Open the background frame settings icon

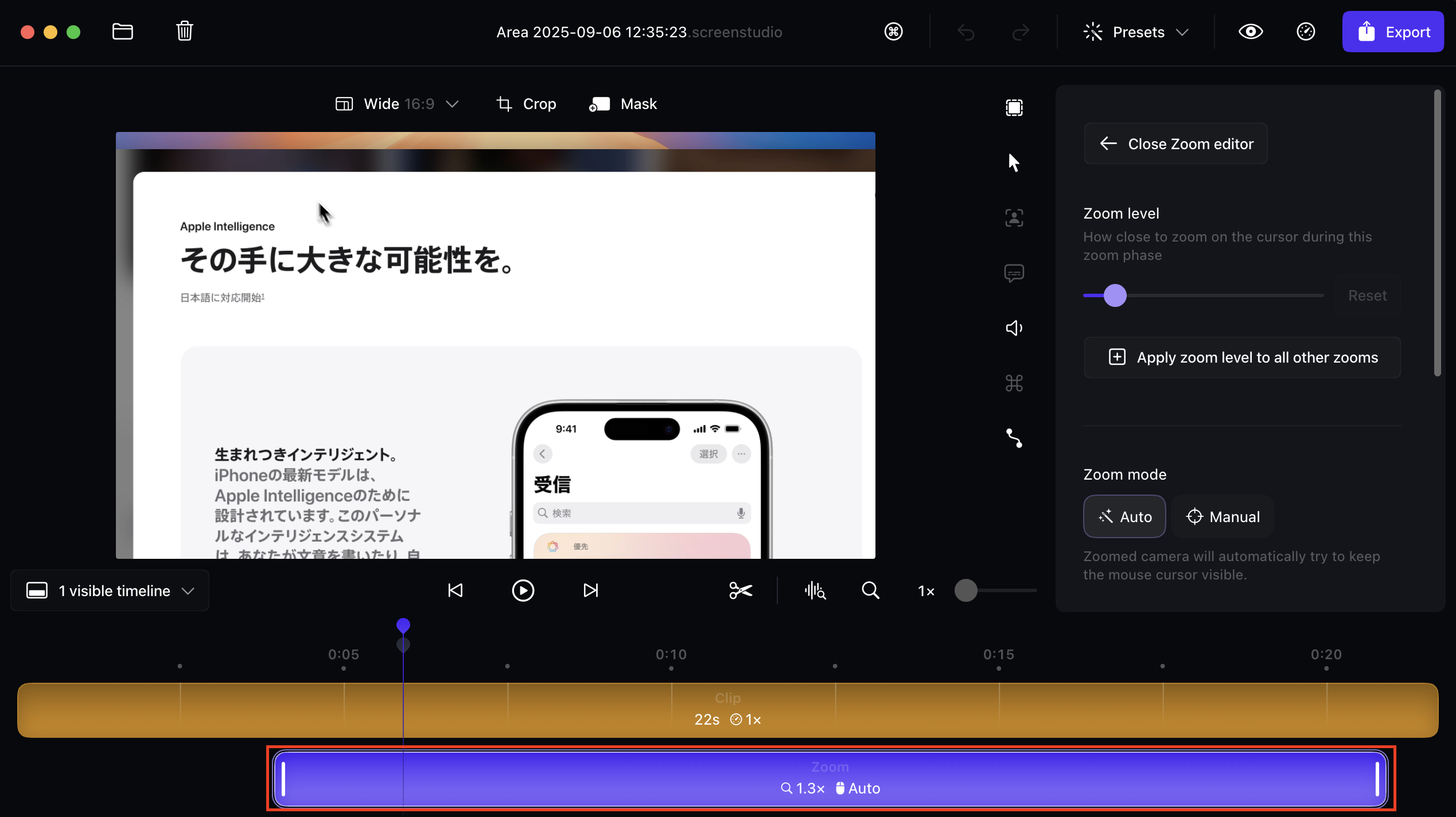point(1014,108)
